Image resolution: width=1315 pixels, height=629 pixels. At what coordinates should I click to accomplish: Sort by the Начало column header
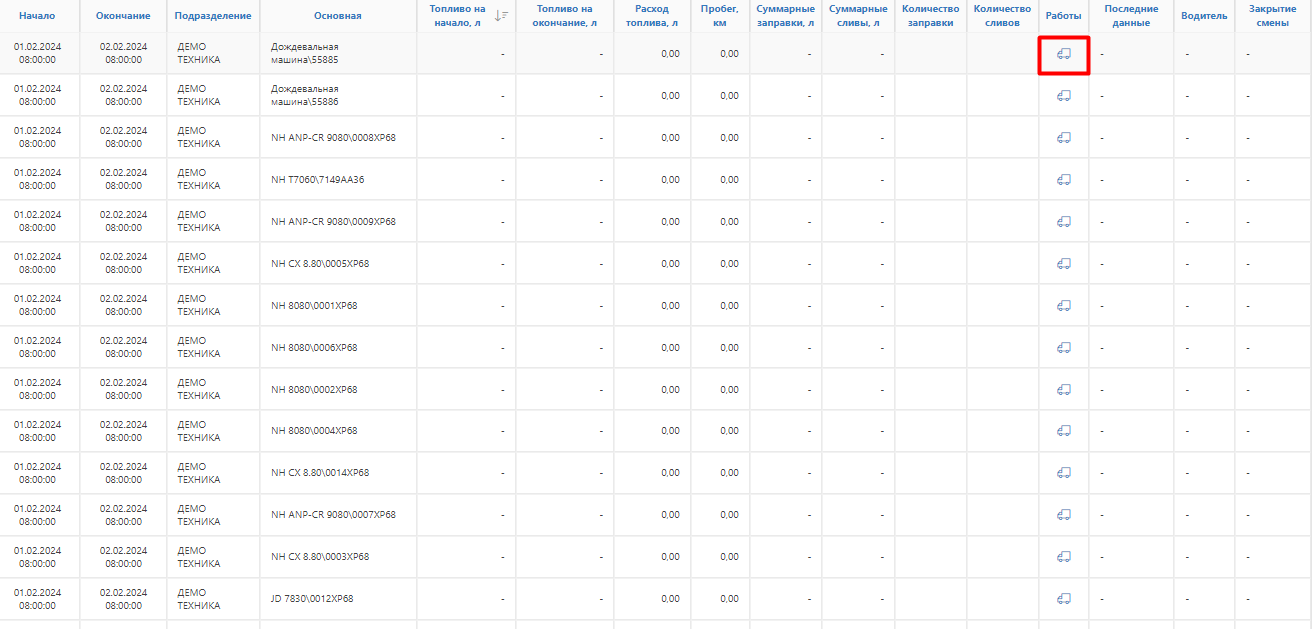point(37,16)
